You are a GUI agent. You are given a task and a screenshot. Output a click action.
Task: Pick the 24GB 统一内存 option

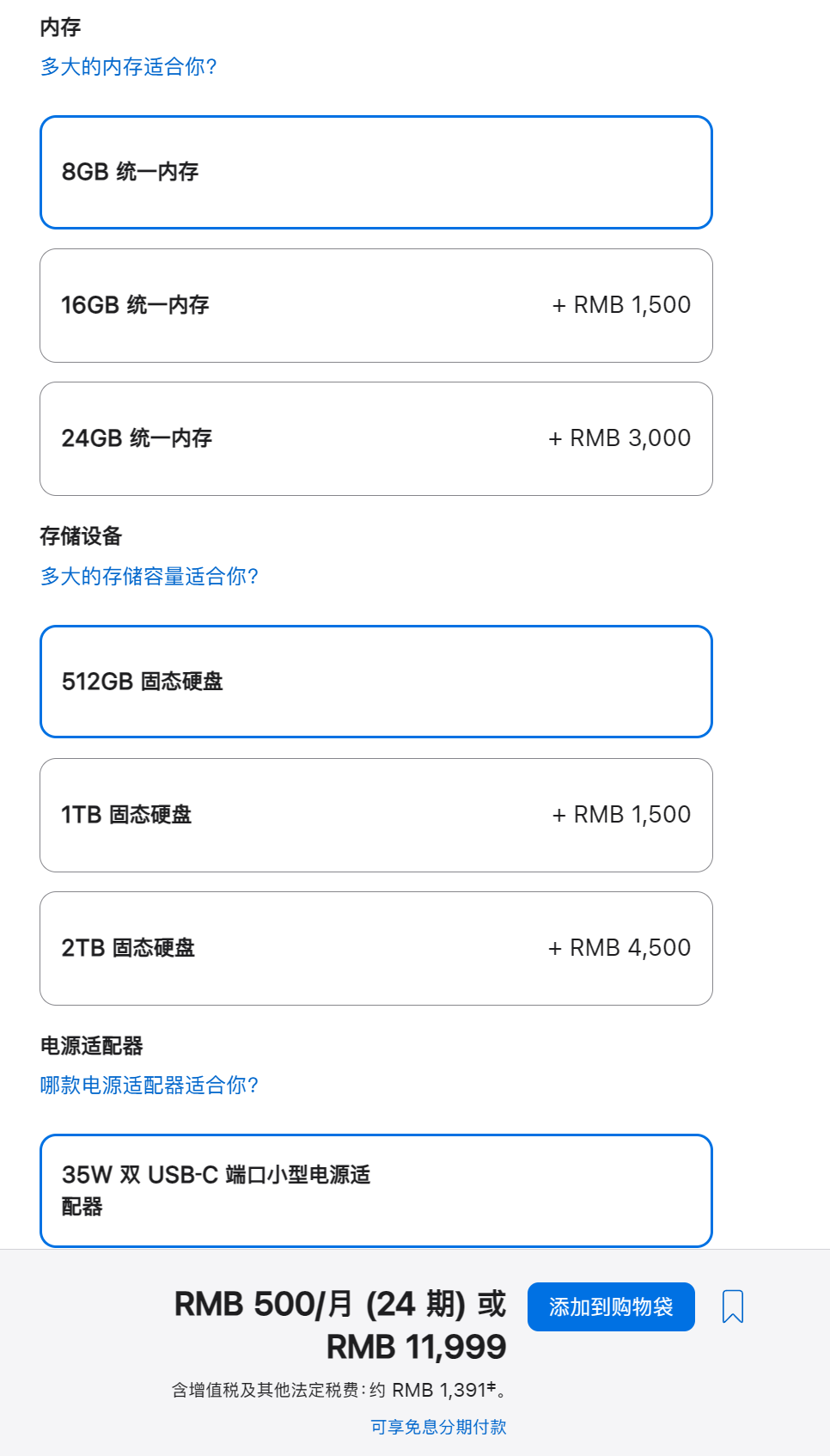pyautogui.click(x=375, y=438)
